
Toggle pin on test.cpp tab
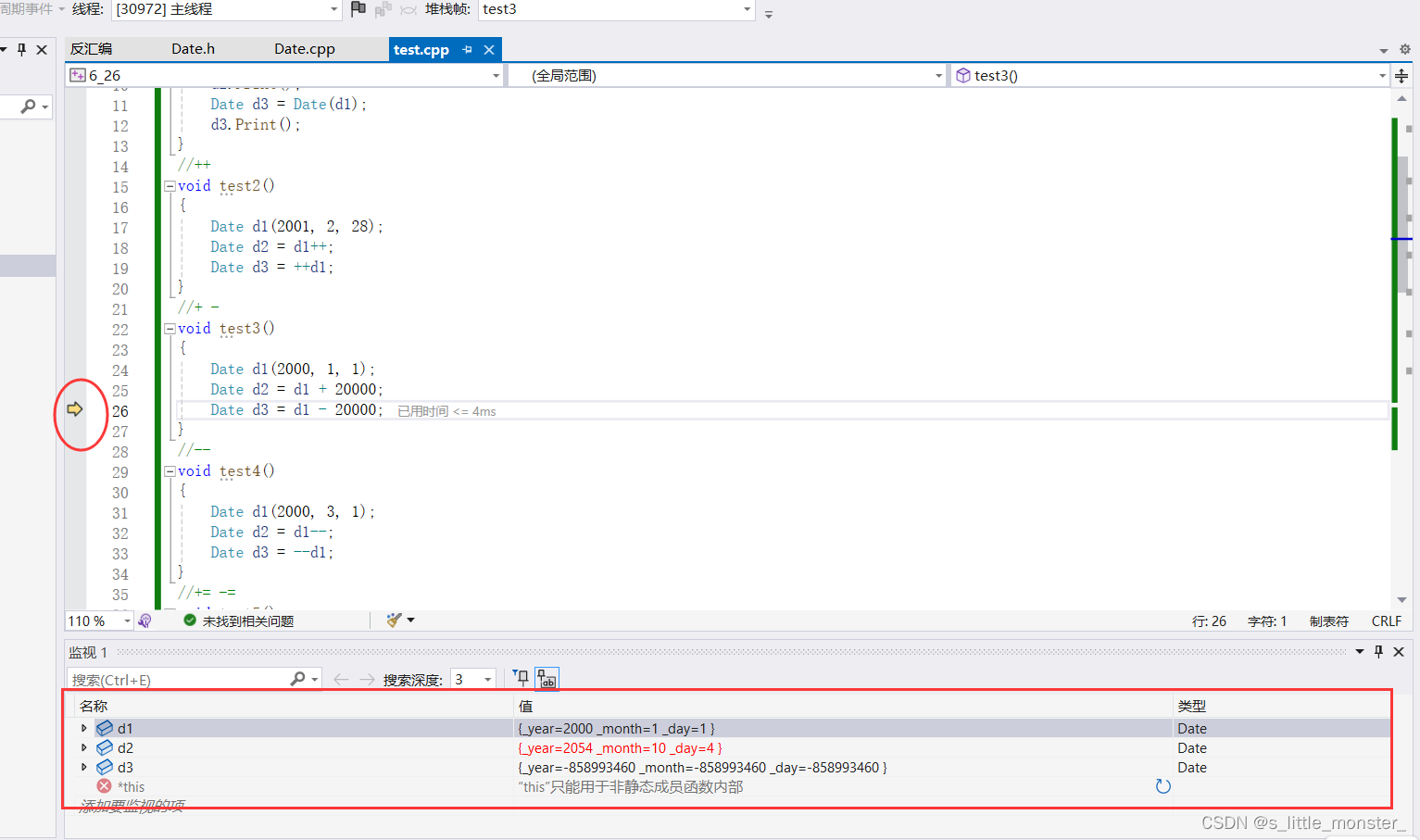pos(468,50)
